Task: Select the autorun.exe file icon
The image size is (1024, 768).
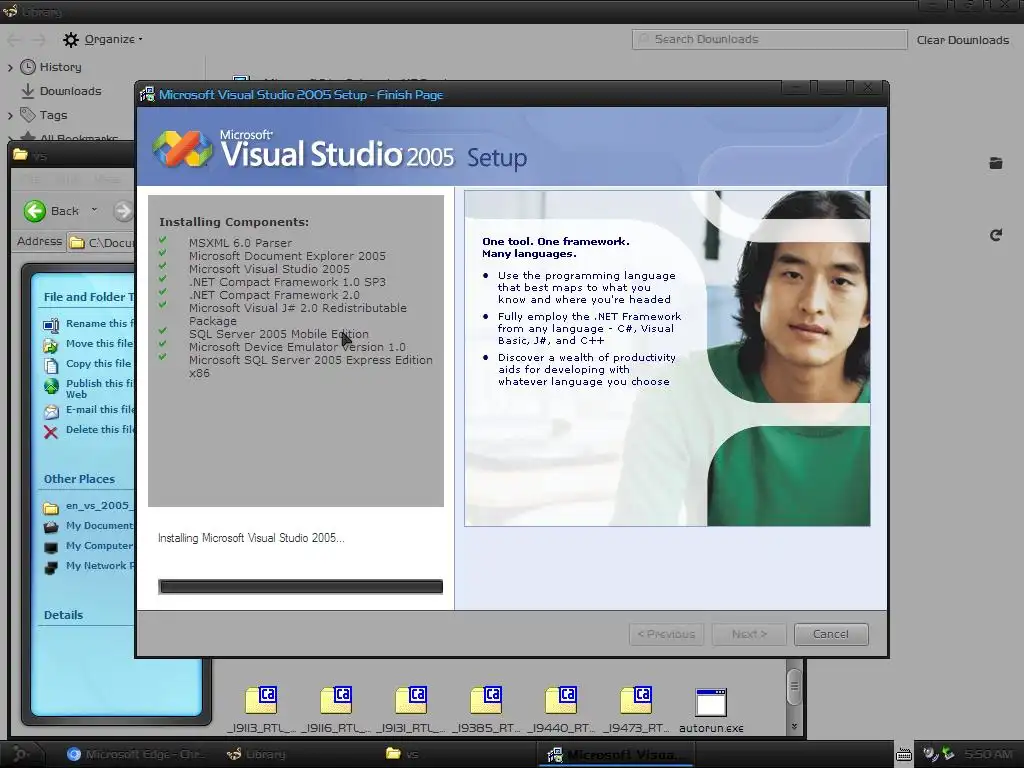Action: [711, 703]
